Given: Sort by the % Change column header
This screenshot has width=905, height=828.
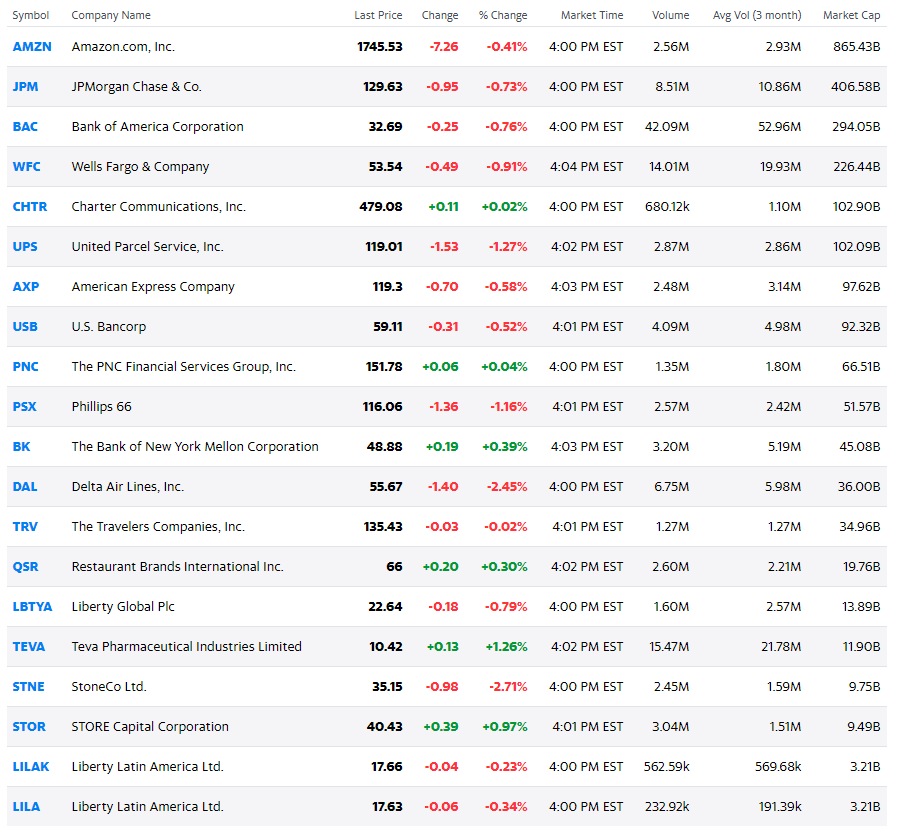Looking at the screenshot, I should 503,16.
